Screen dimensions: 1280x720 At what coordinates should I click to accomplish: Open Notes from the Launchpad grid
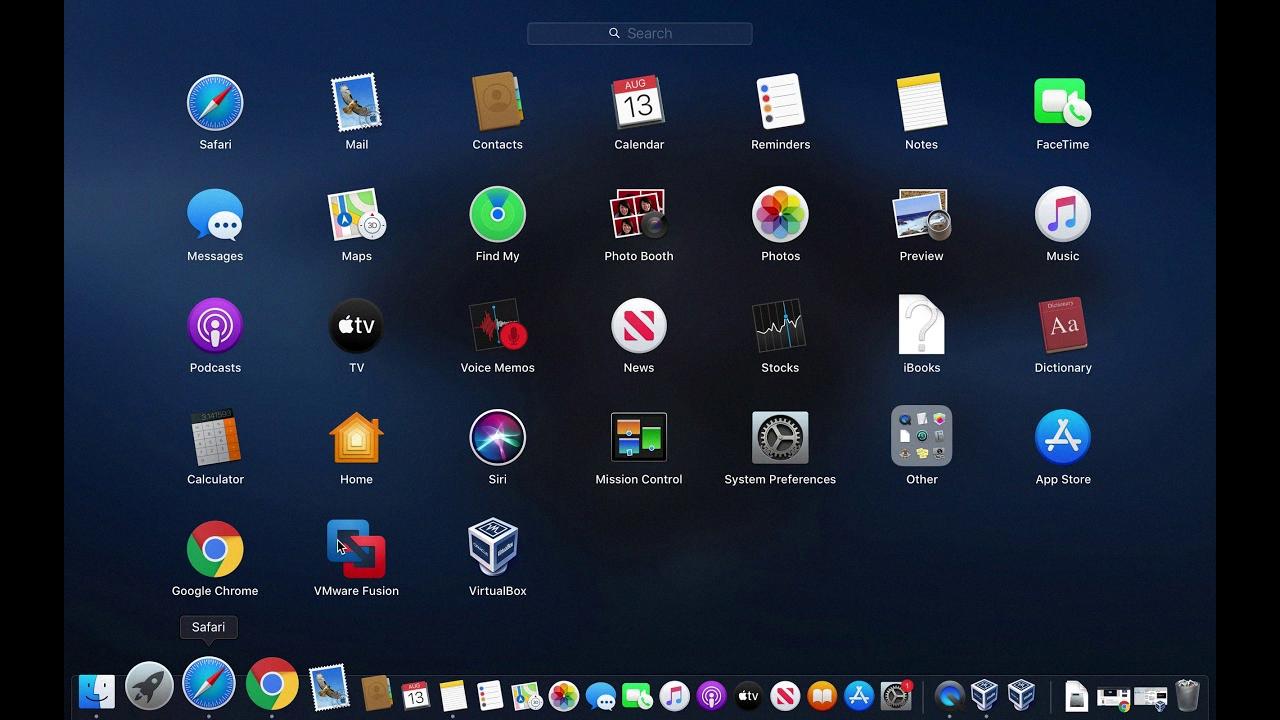[921, 102]
